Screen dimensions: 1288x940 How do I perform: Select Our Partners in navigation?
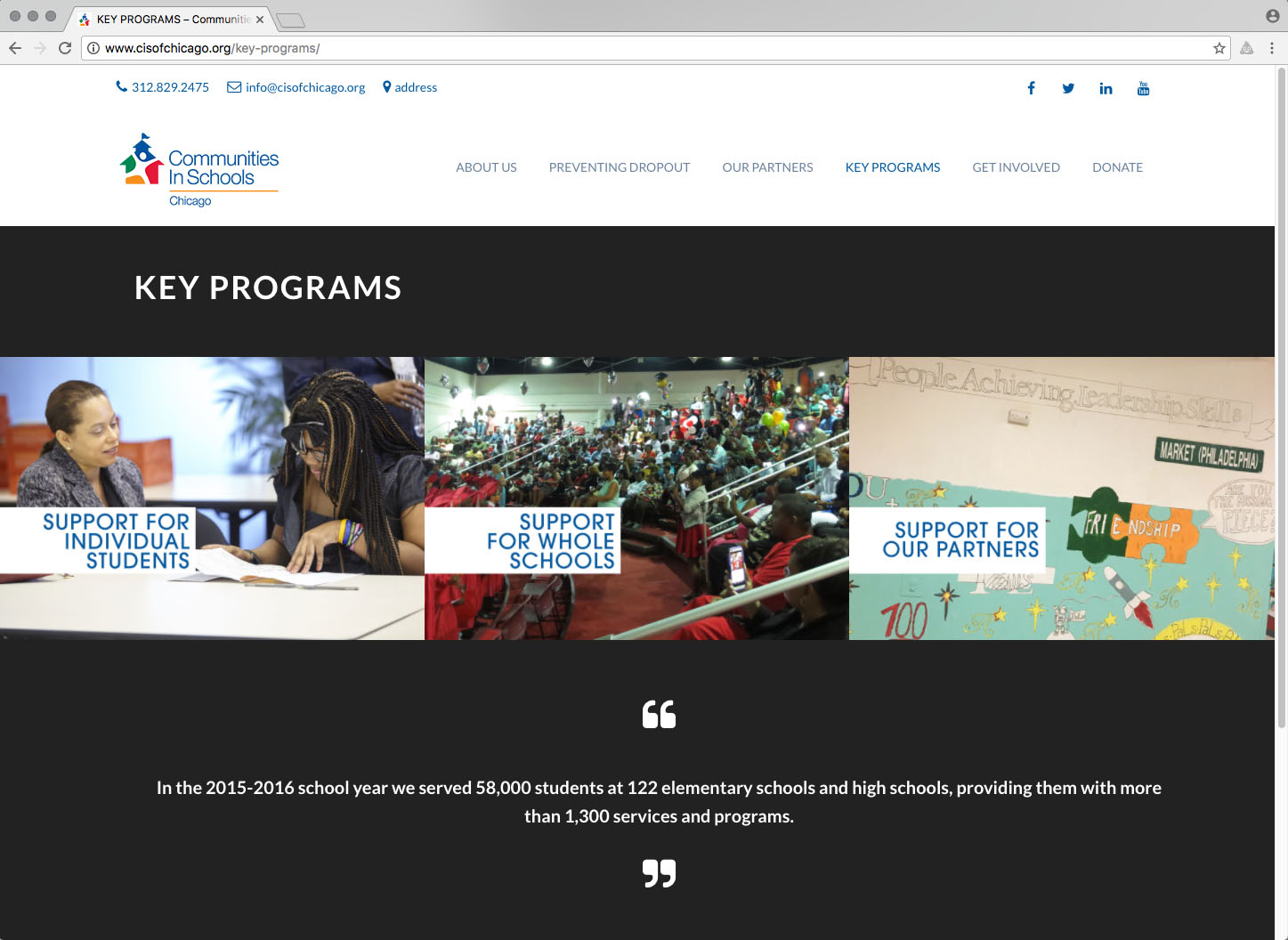click(x=767, y=167)
